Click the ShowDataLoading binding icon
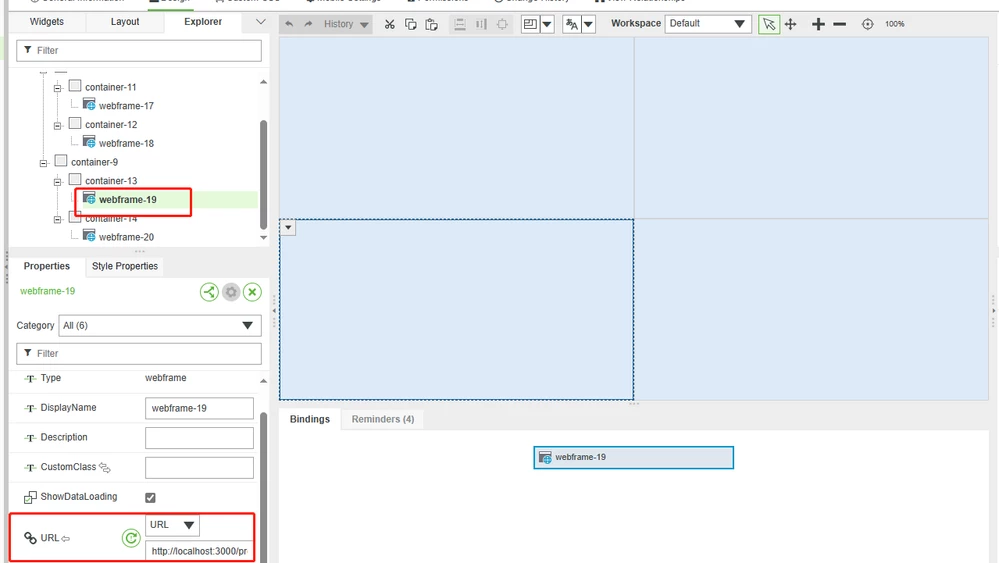The height and width of the screenshot is (563, 999). point(30,497)
